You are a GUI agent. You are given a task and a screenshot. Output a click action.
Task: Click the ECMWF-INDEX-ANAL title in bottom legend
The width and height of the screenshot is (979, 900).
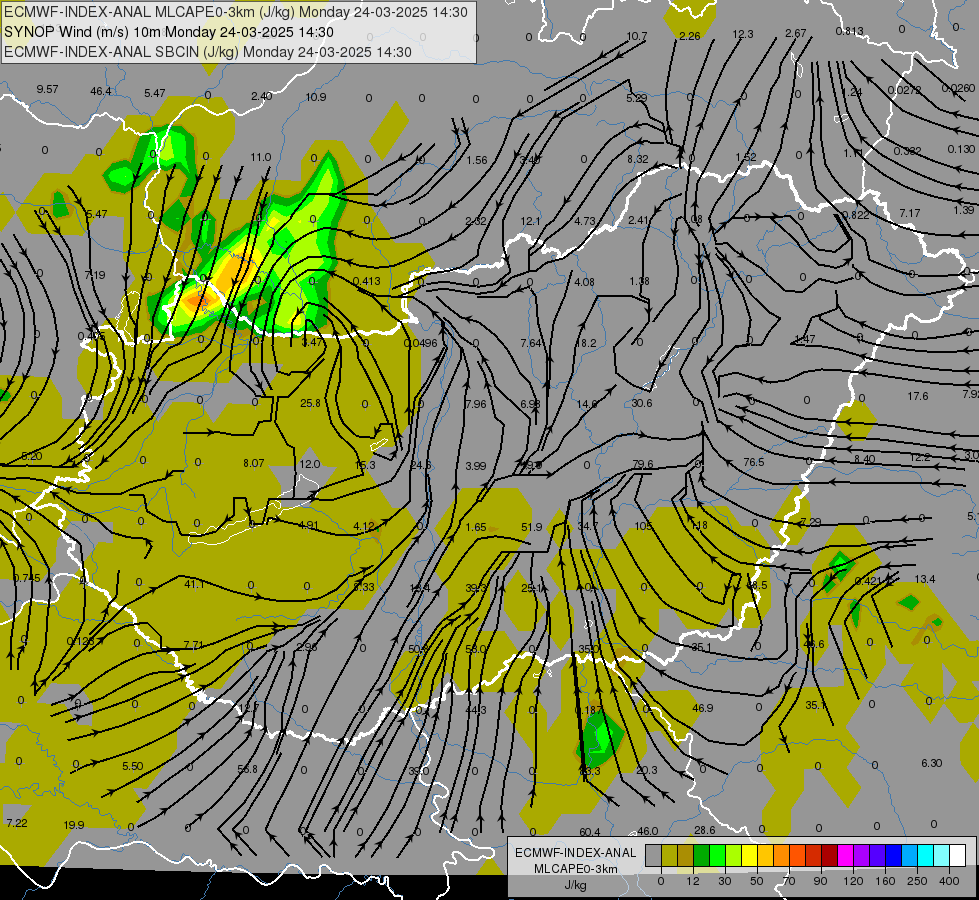pyautogui.click(x=575, y=853)
